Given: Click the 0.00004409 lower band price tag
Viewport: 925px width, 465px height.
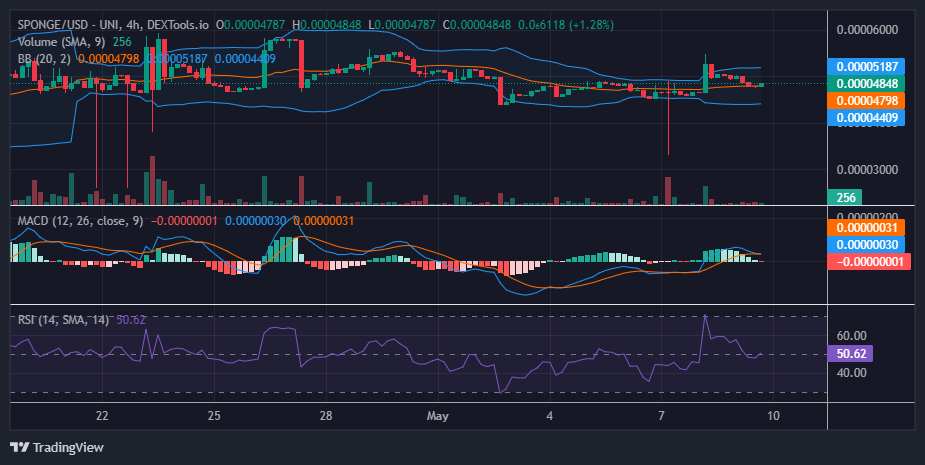Looking at the screenshot, I should click(866, 117).
